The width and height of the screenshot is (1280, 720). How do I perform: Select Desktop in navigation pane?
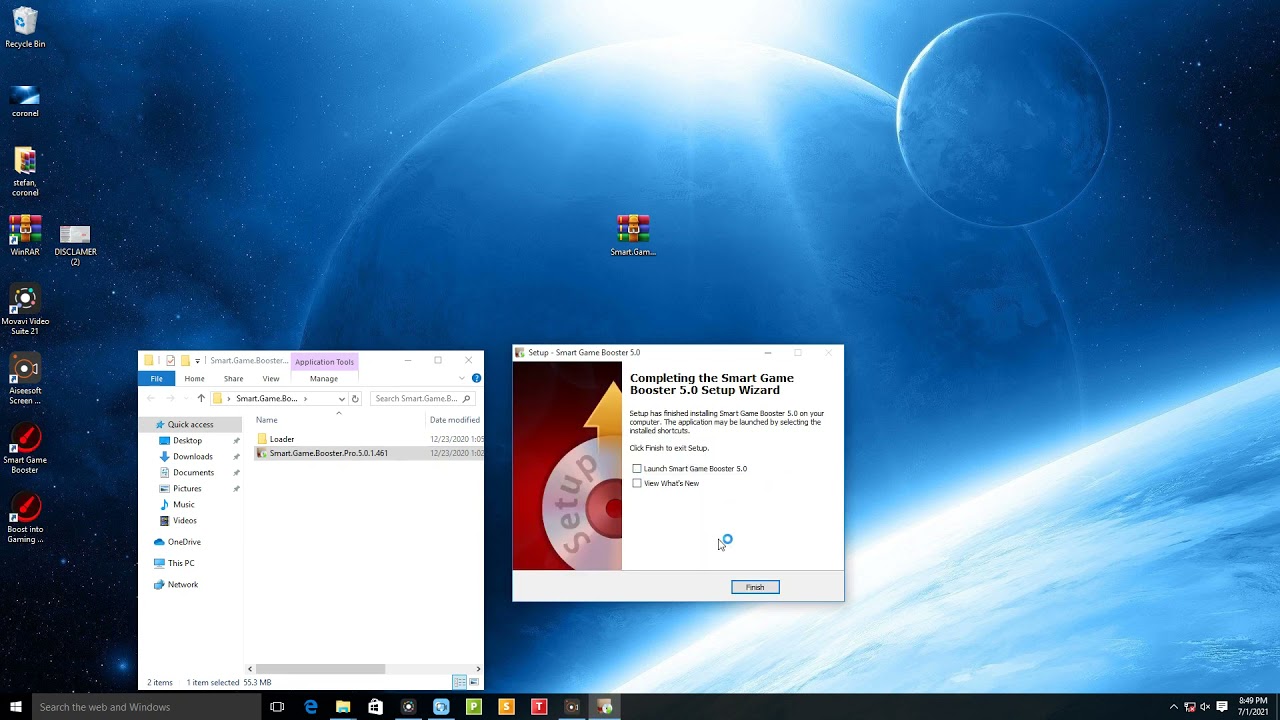[187, 440]
